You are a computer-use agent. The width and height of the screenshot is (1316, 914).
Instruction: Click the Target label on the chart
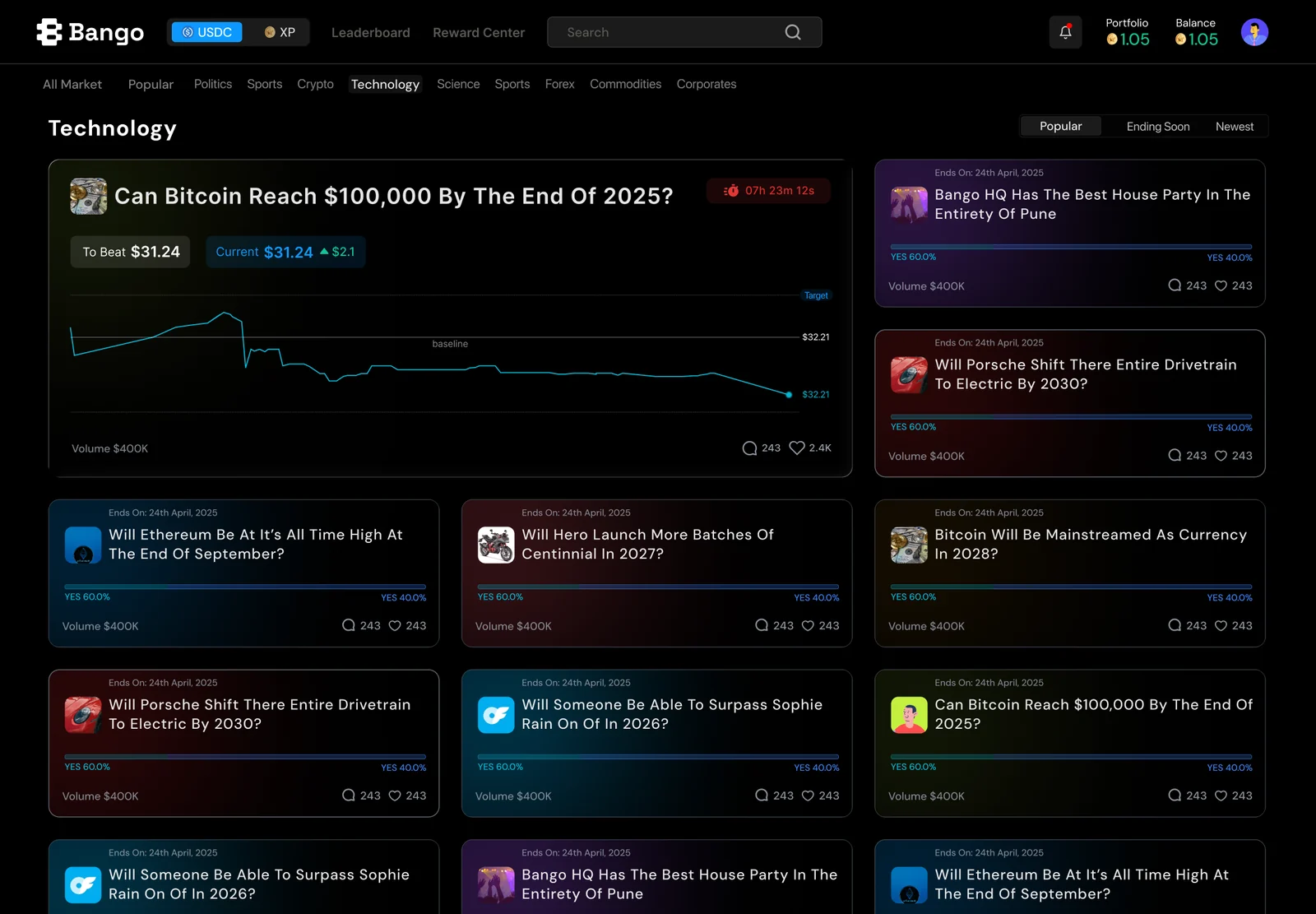[816, 295]
